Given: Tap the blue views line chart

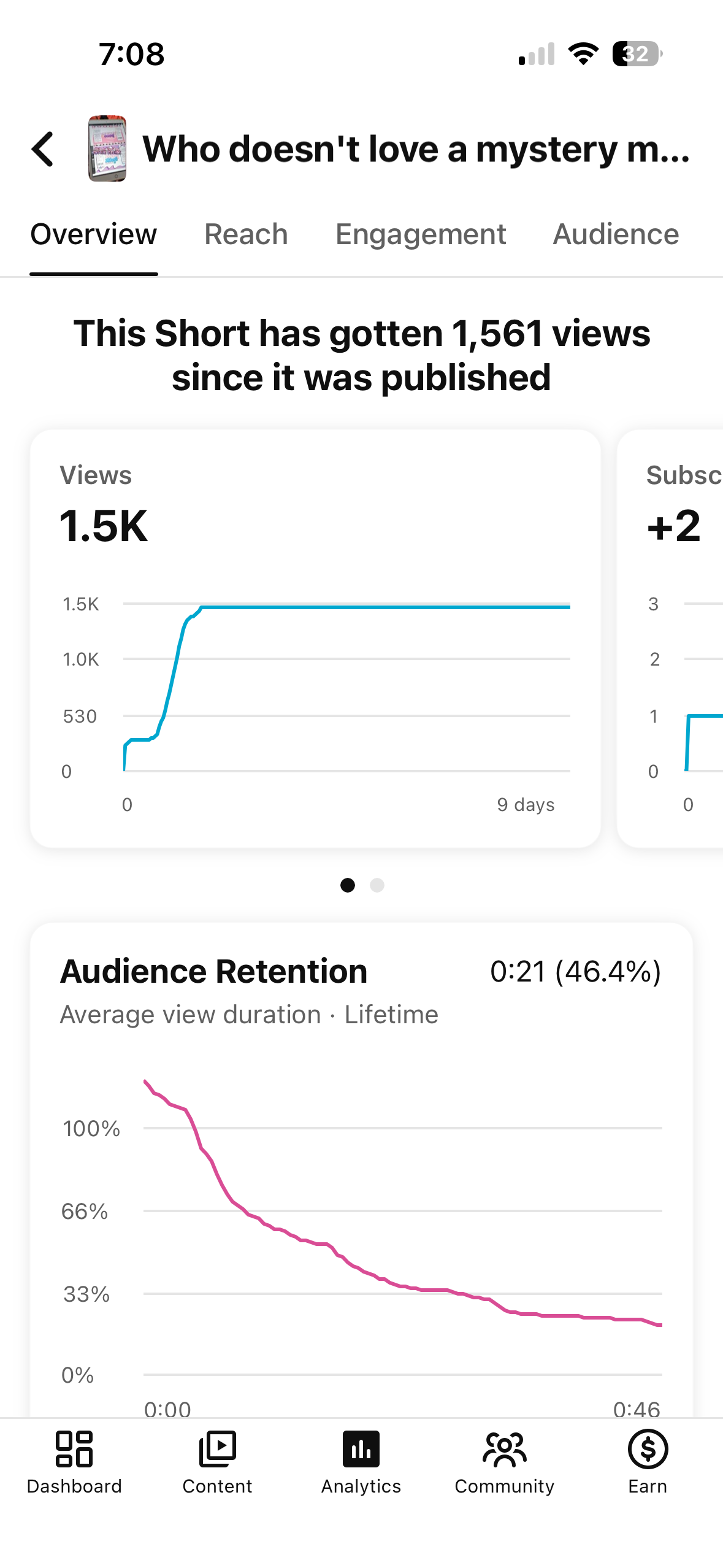Looking at the screenshot, I should pos(347,688).
